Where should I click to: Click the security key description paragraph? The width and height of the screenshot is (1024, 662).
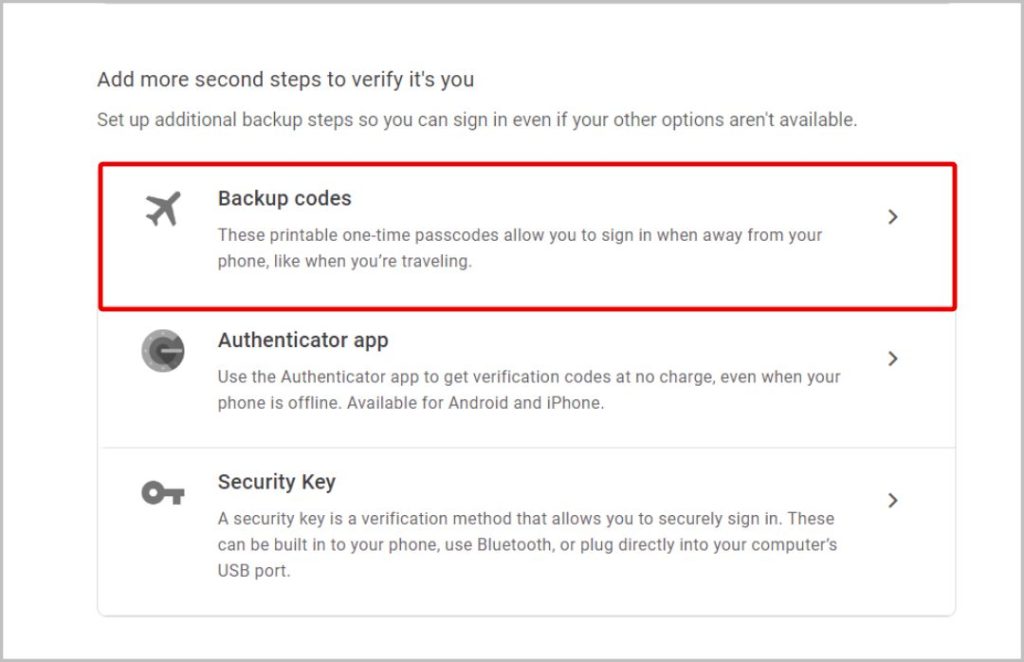[528, 544]
